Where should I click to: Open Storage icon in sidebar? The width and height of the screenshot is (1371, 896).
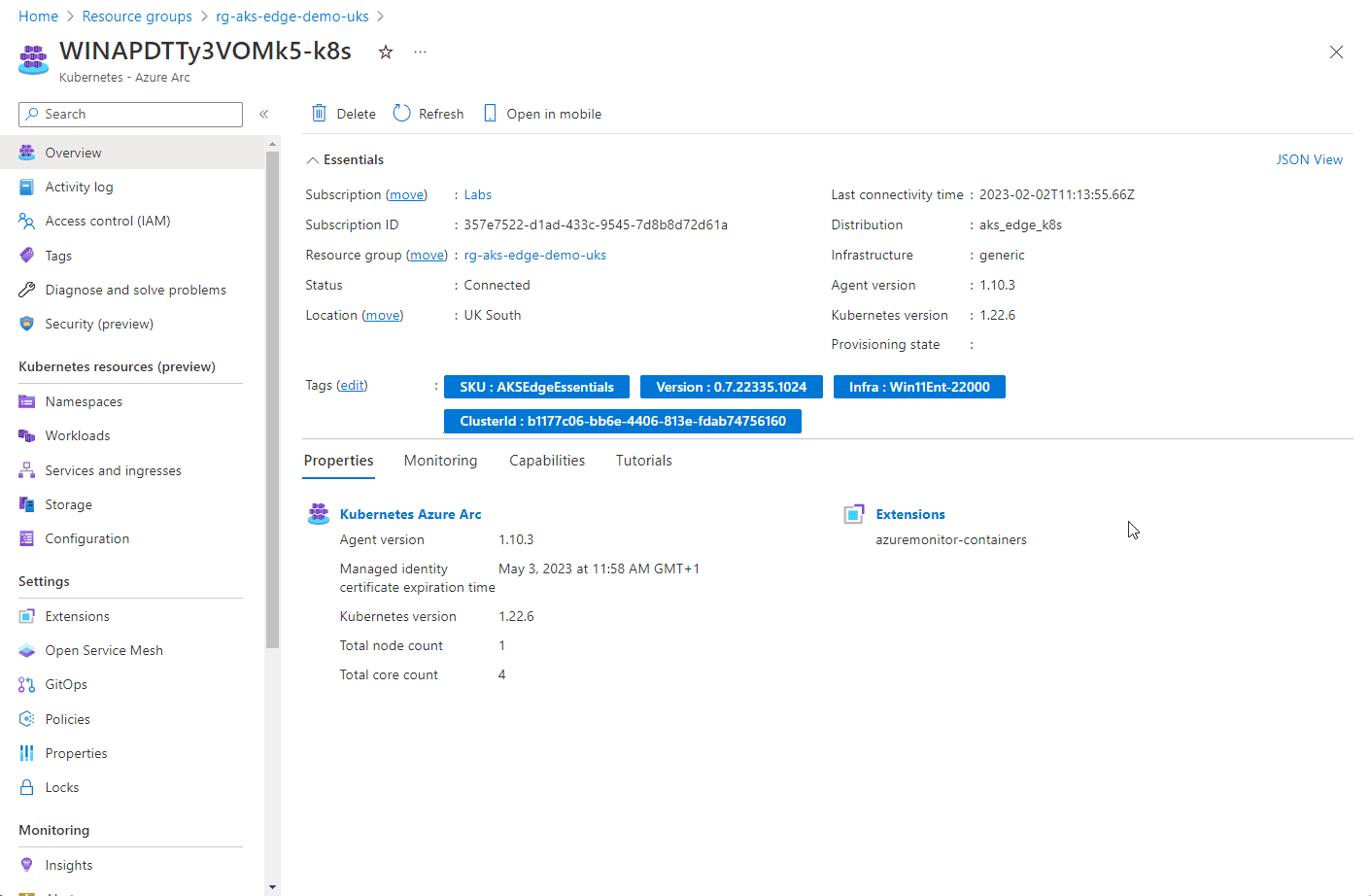point(27,504)
